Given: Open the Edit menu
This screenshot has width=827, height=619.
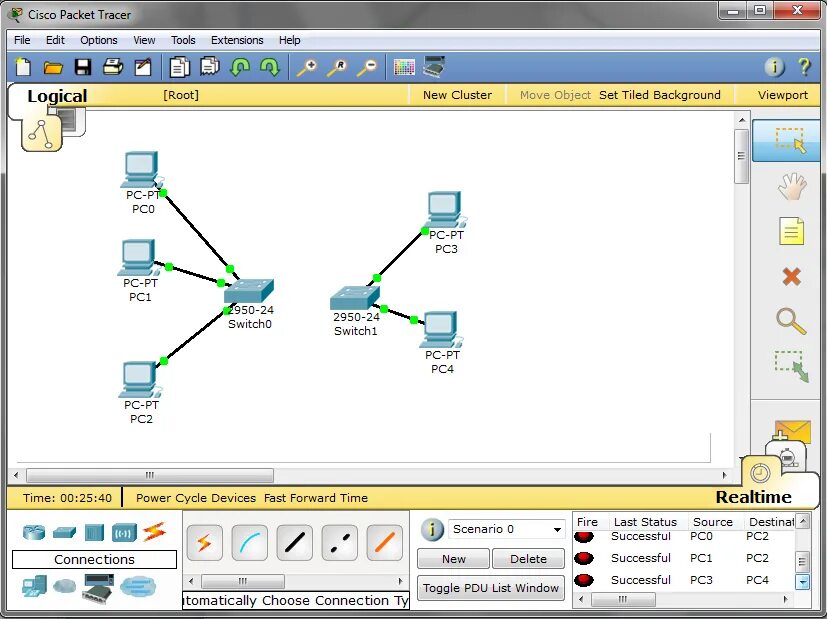Looking at the screenshot, I should click(x=55, y=40).
